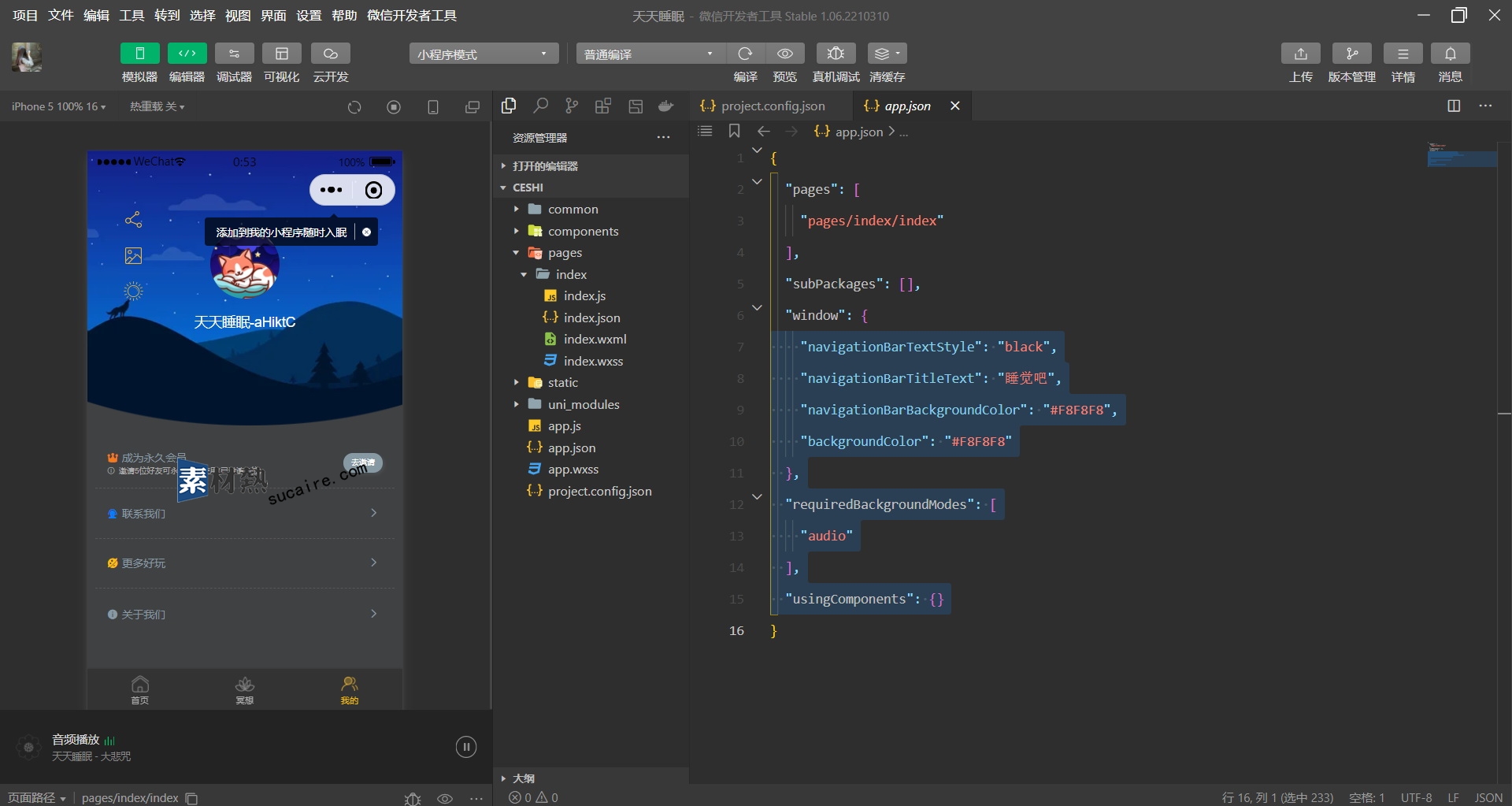The width and height of the screenshot is (1512, 806).
Task: Open the normal compile mode dropdown
Action: [650, 54]
